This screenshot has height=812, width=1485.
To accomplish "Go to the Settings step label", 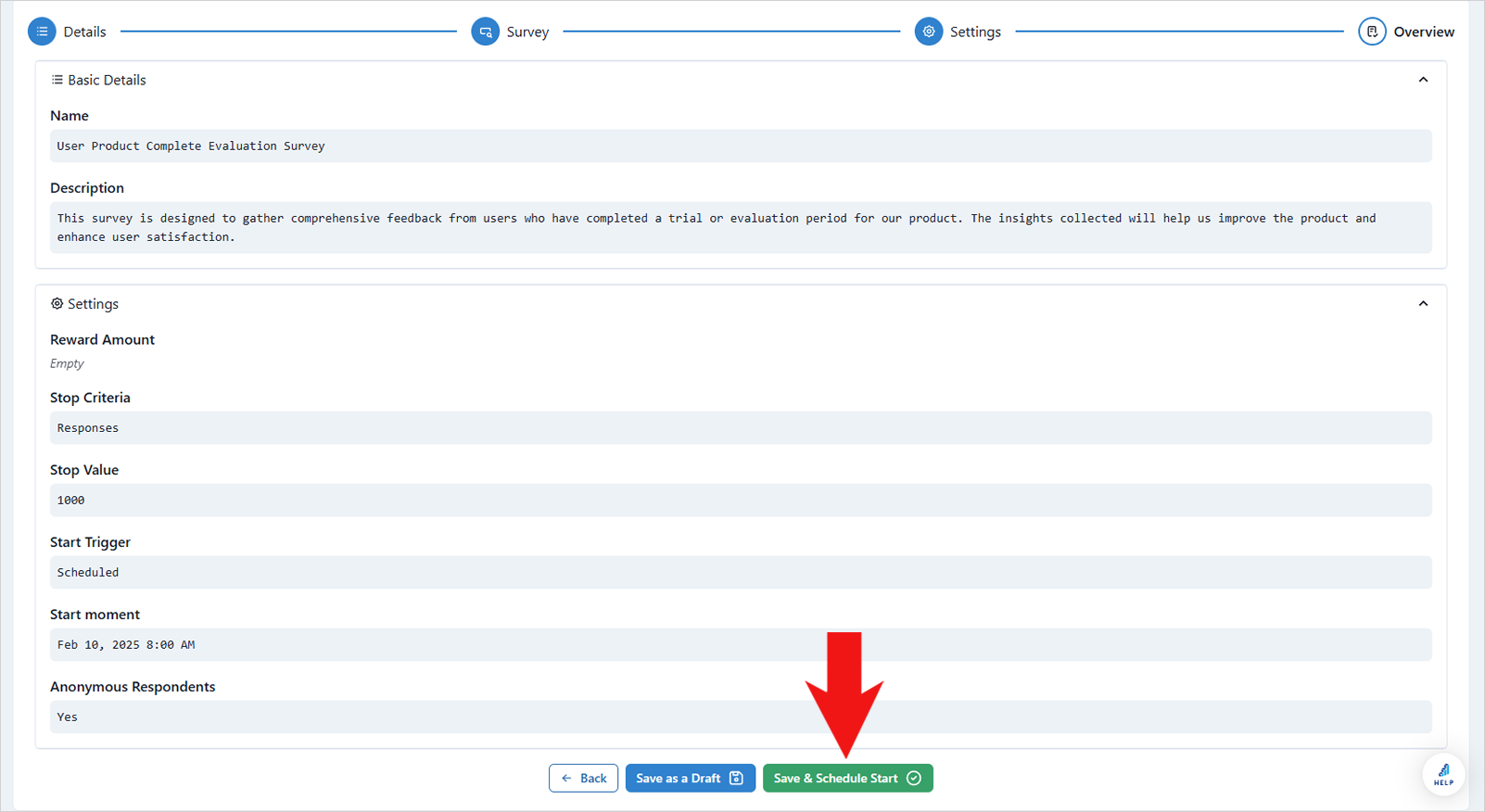I will pyautogui.click(x=975, y=32).
